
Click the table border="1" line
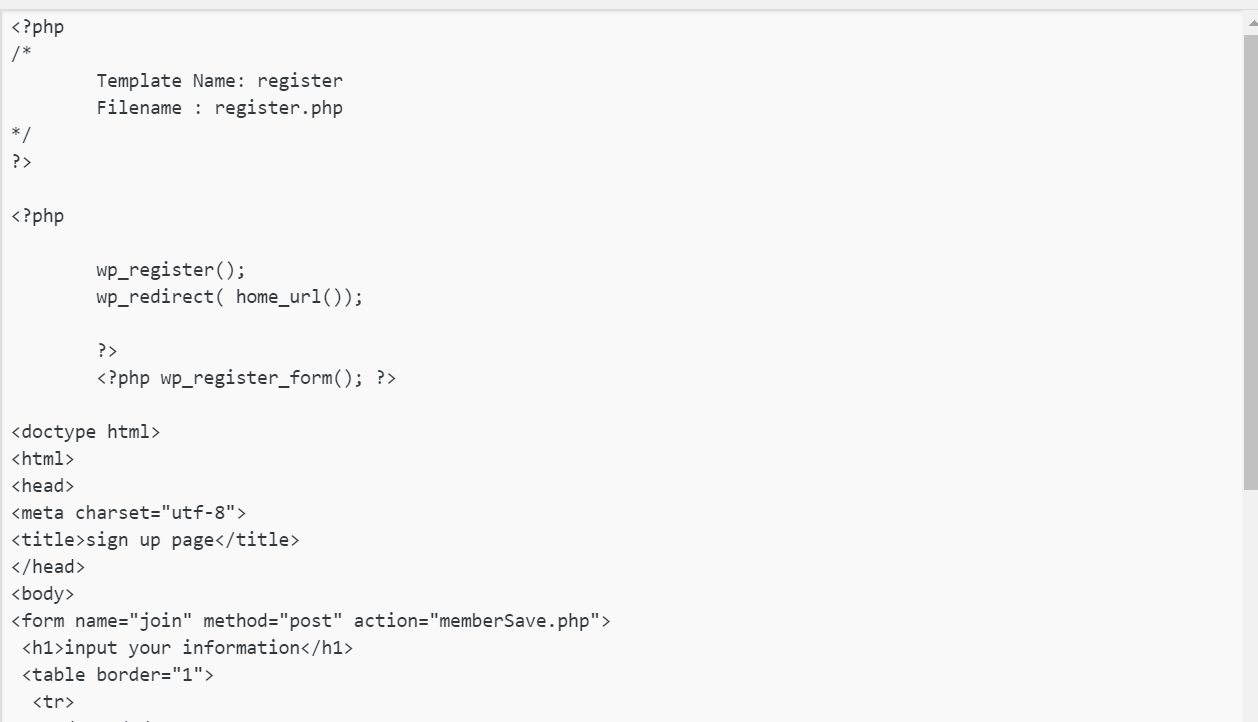pyautogui.click(x=118, y=675)
